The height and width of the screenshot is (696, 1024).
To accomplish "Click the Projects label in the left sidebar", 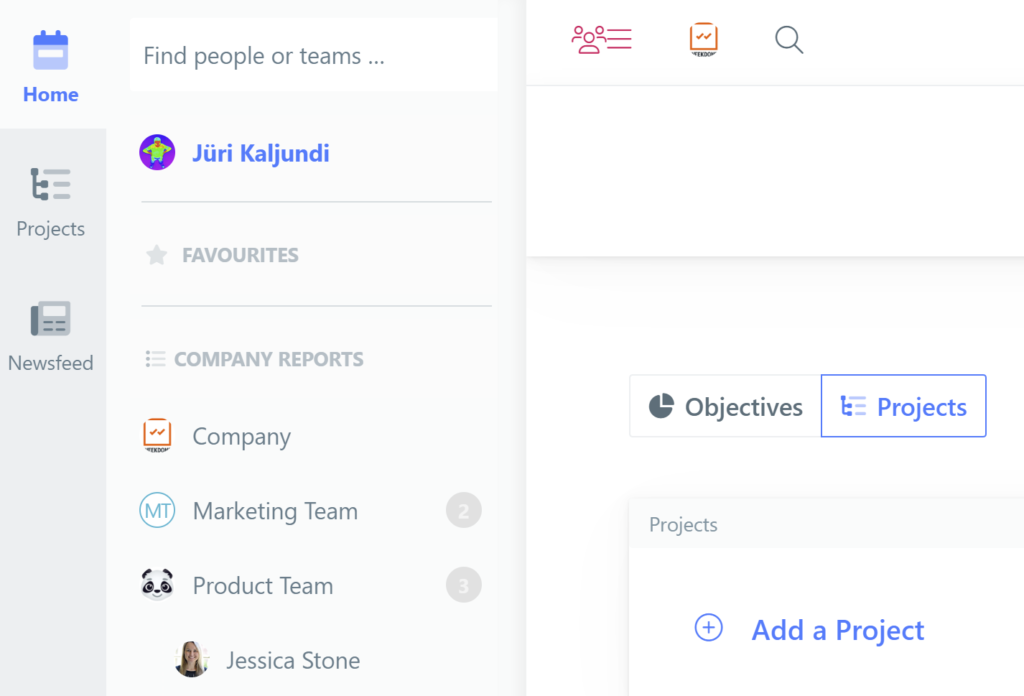I will 50,229.
